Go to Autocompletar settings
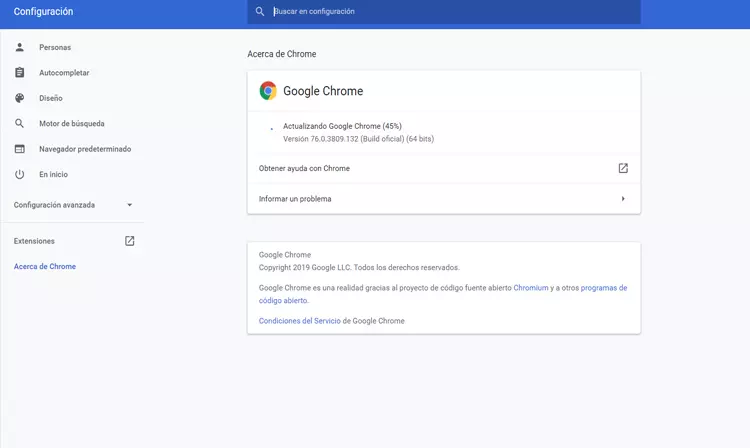The image size is (750, 448). pos(64,73)
